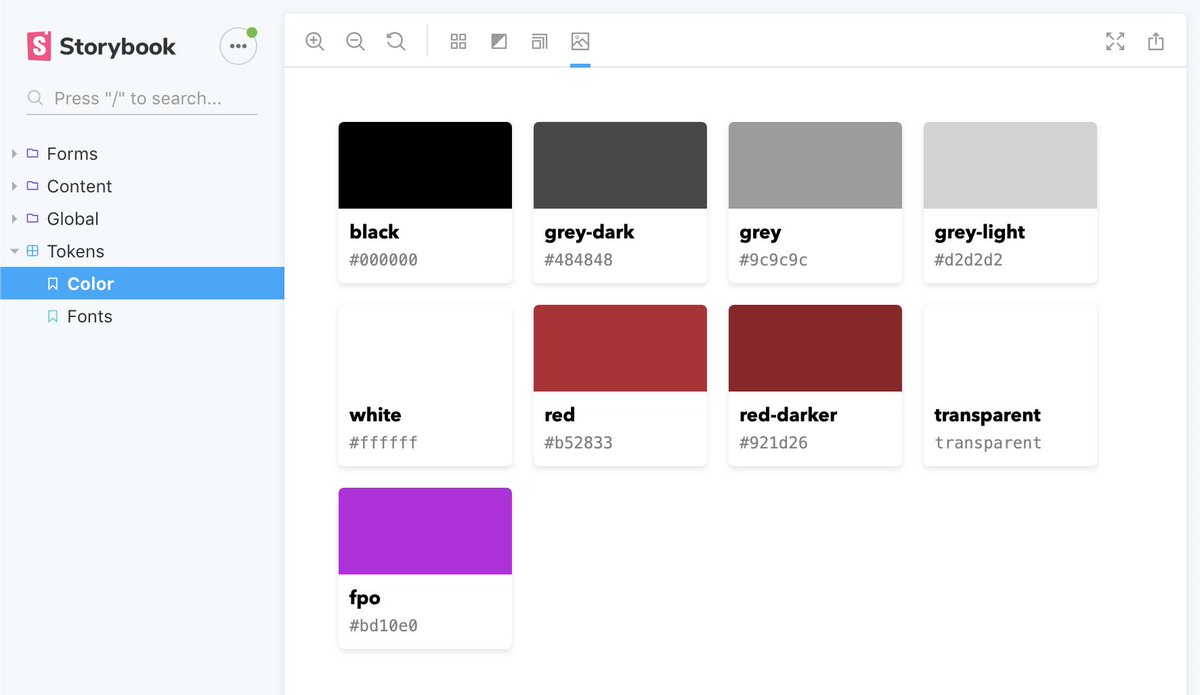The width and height of the screenshot is (1200, 695).
Task: Enter fullscreen mode via expand icon
Action: coord(1115,42)
